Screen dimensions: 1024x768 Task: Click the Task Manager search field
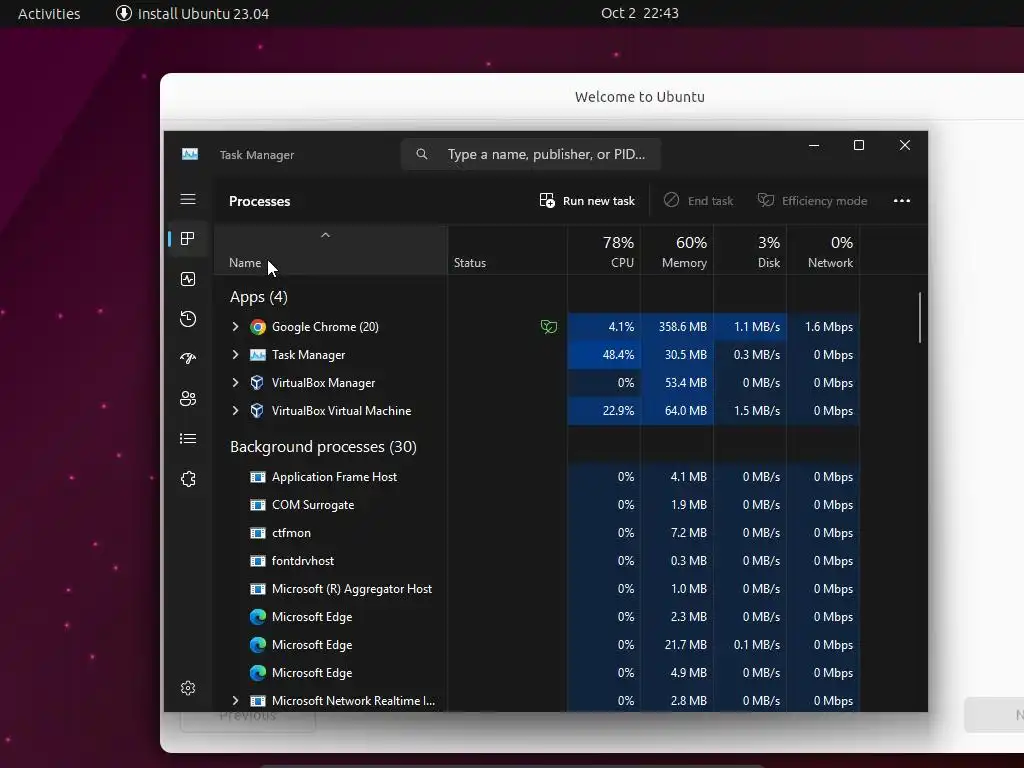click(x=531, y=154)
